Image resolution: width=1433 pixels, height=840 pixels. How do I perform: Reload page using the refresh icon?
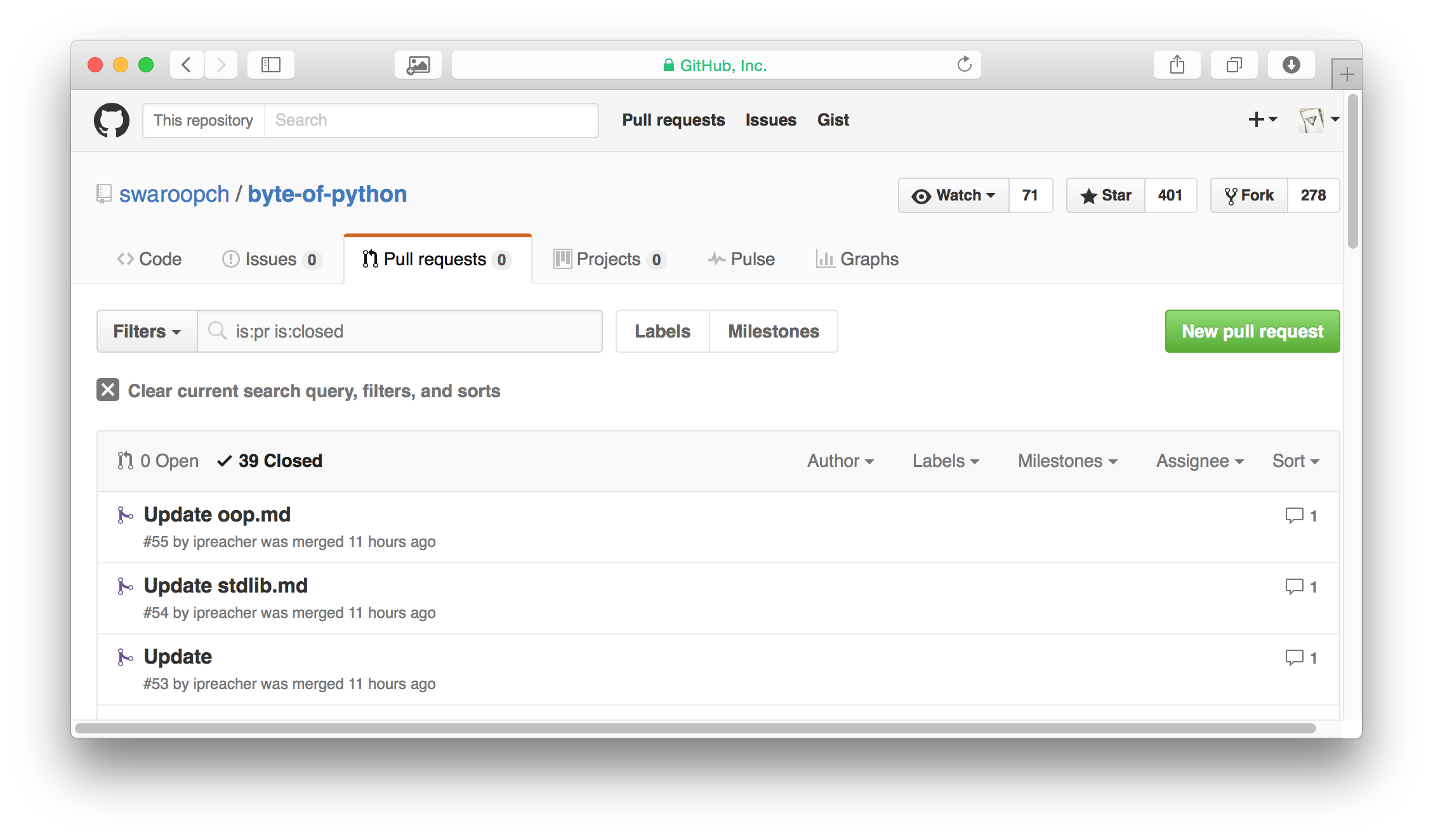click(964, 65)
